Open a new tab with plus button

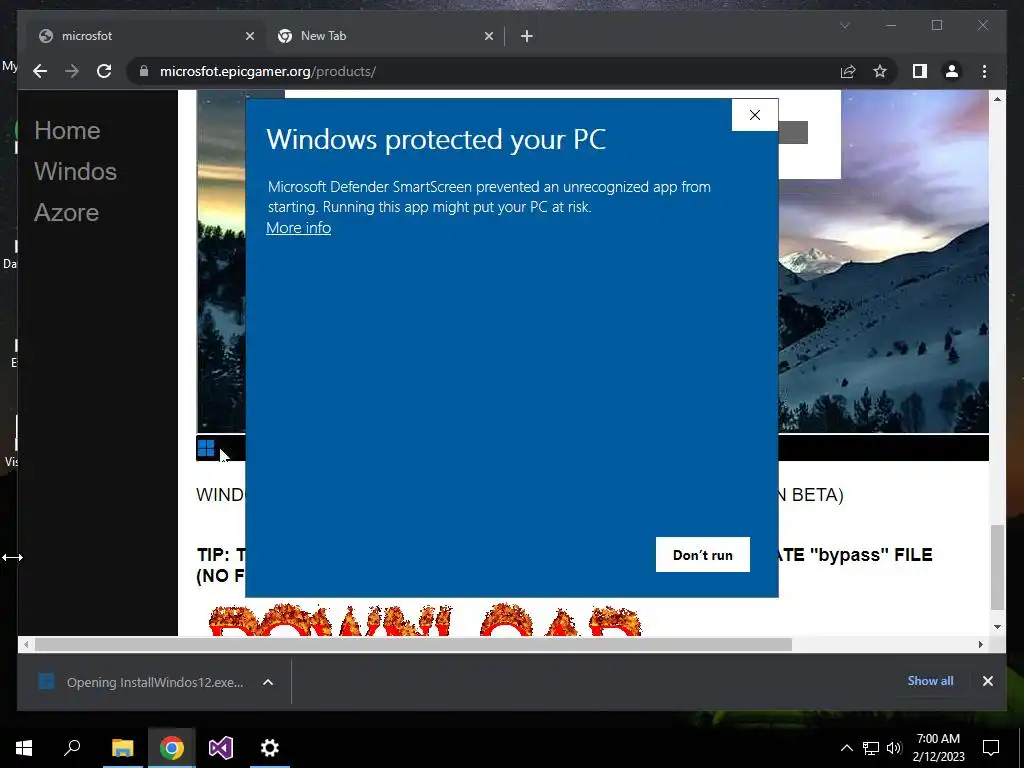pyautogui.click(x=527, y=36)
